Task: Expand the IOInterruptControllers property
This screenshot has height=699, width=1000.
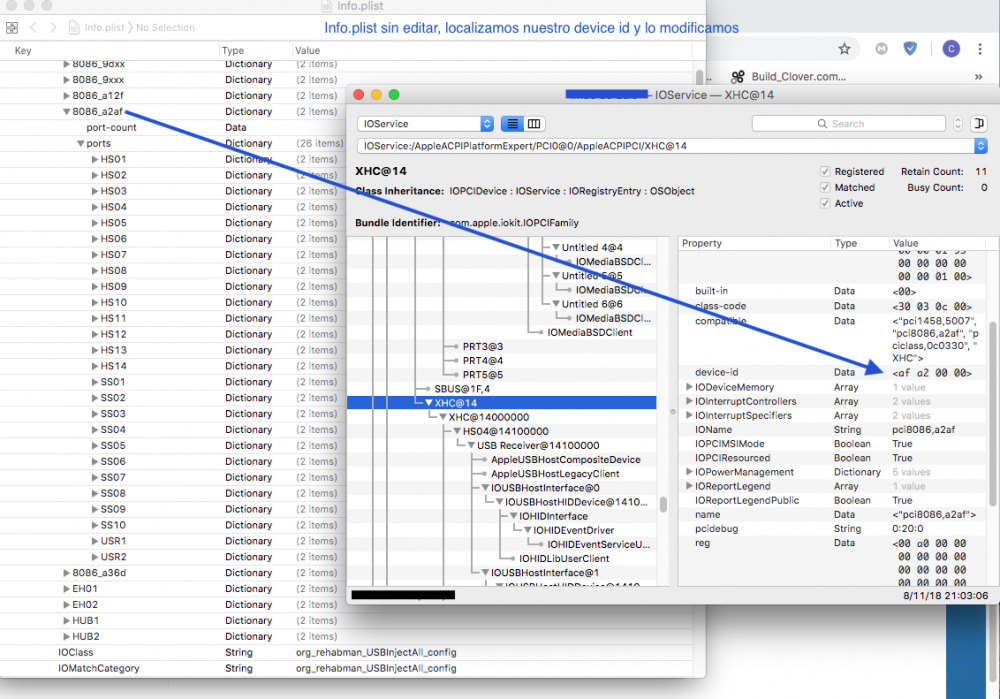Action: pyautogui.click(x=689, y=401)
